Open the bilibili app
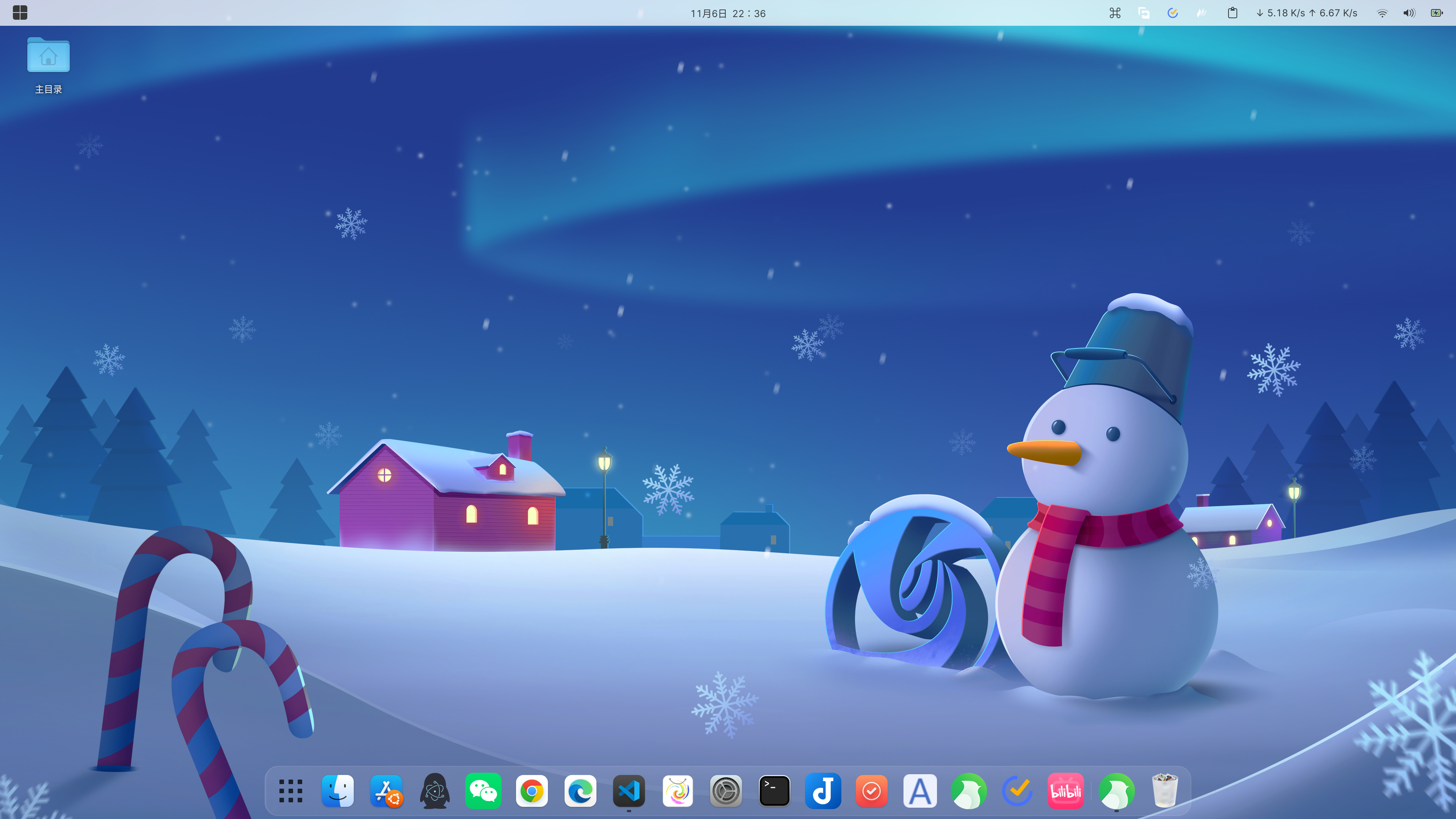 [1065, 791]
